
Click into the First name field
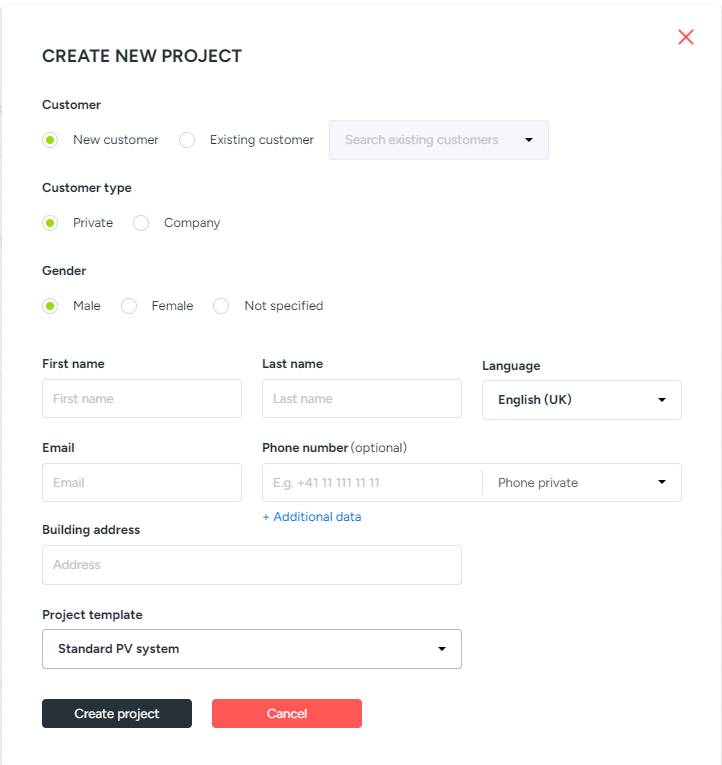(141, 398)
